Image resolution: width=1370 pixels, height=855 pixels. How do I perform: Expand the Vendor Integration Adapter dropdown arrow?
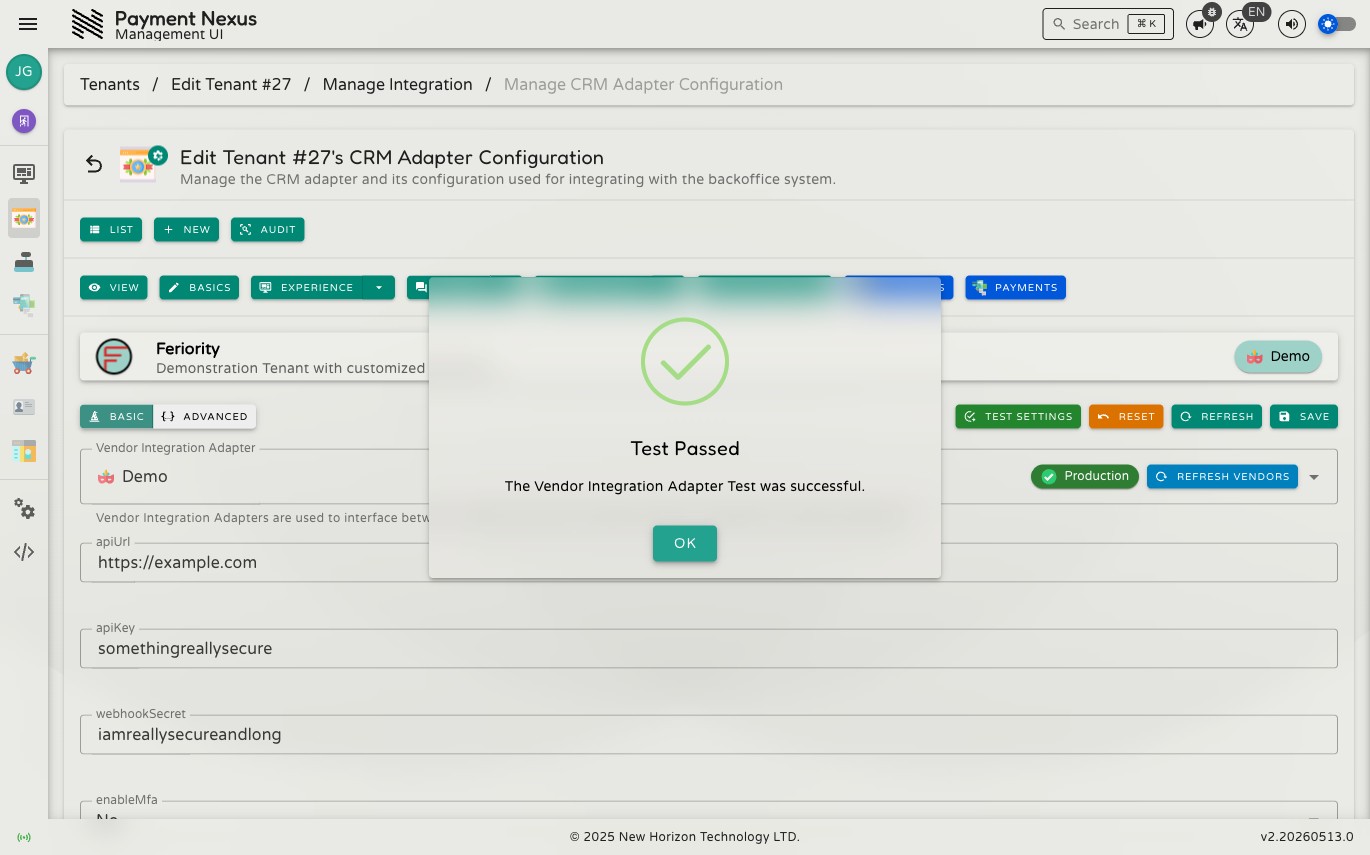[1315, 477]
